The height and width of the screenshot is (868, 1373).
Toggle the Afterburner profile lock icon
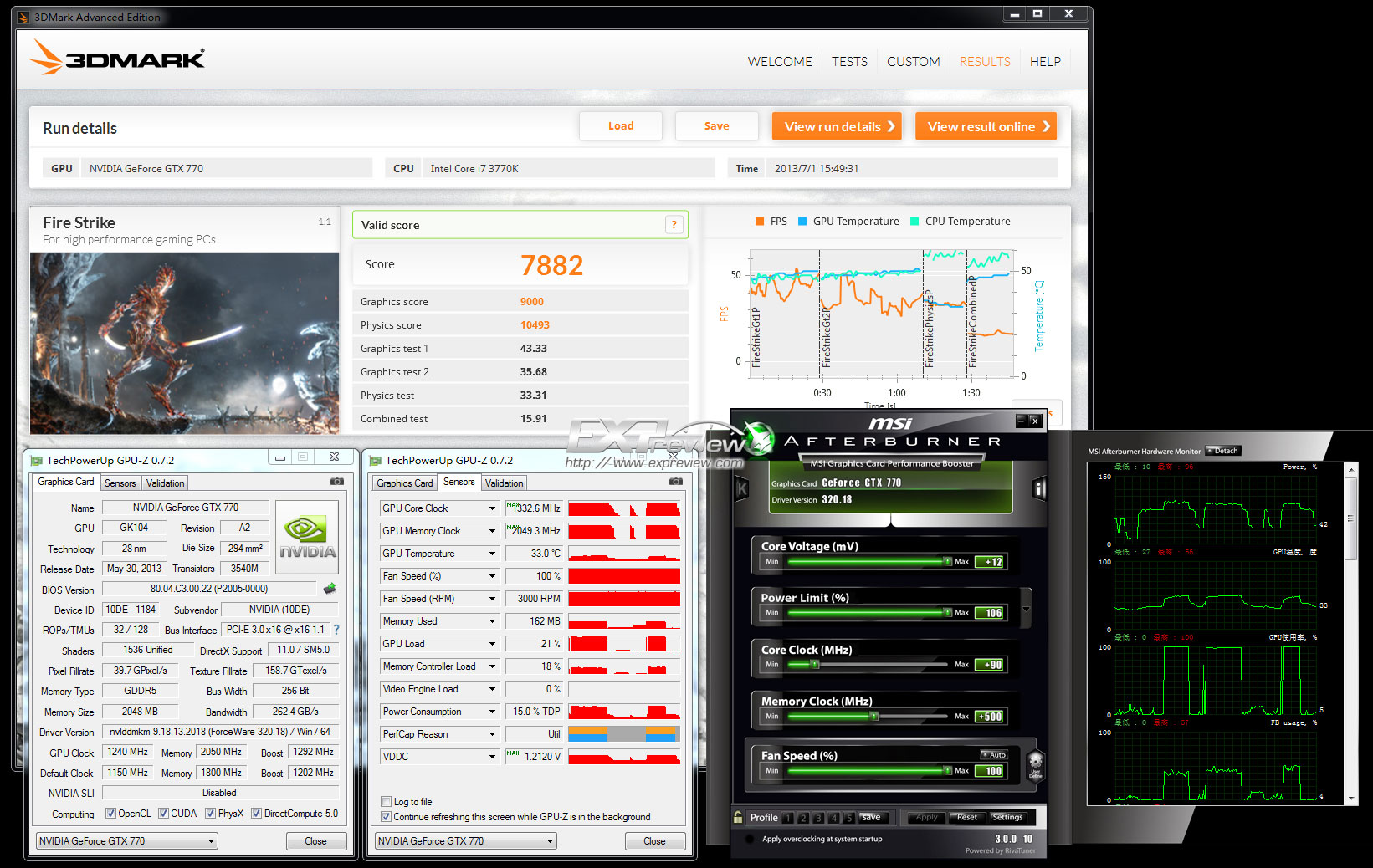pos(738,817)
